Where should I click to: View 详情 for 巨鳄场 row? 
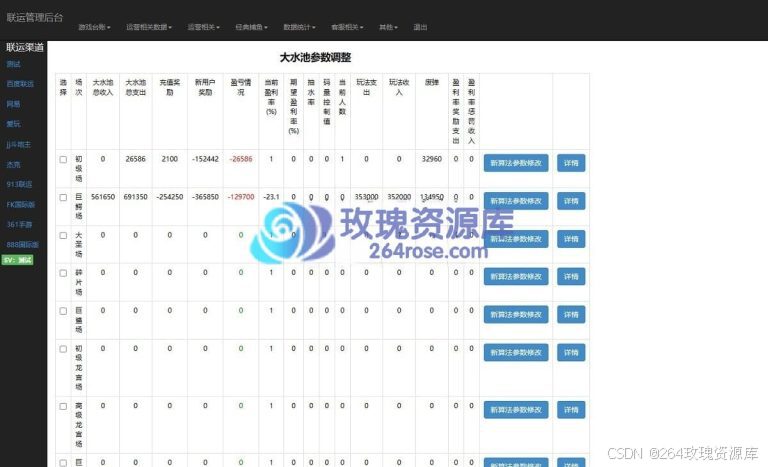point(571,201)
